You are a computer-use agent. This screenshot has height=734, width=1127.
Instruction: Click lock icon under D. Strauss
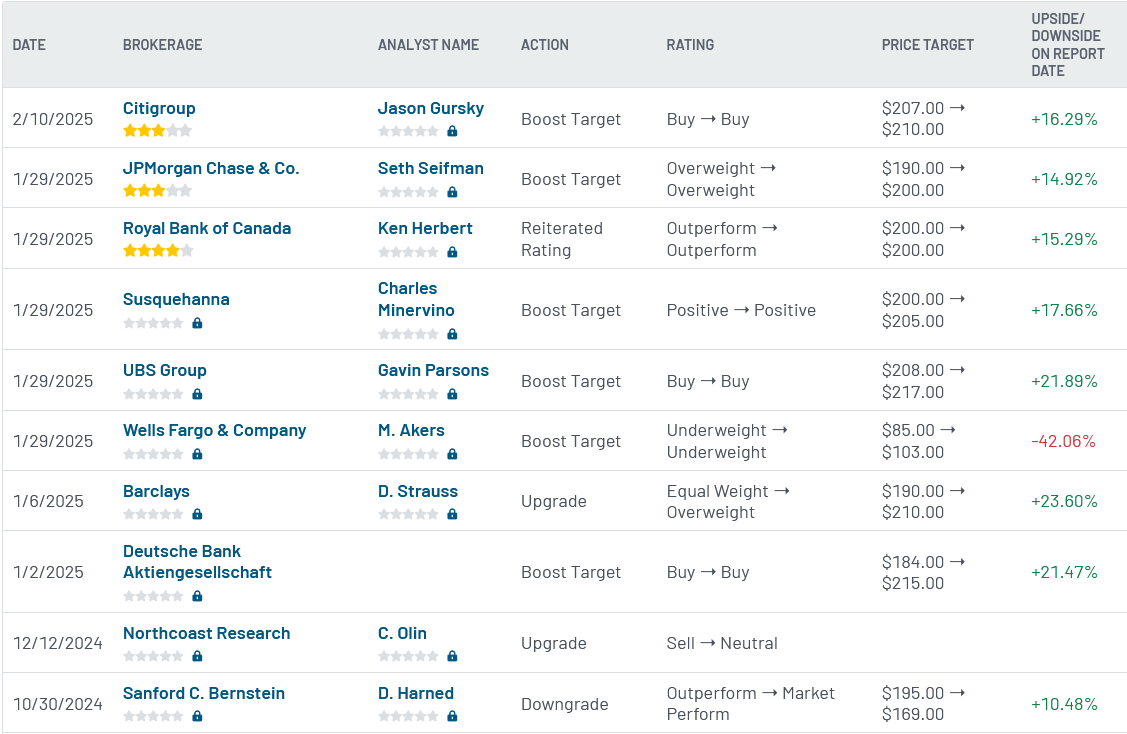452,514
